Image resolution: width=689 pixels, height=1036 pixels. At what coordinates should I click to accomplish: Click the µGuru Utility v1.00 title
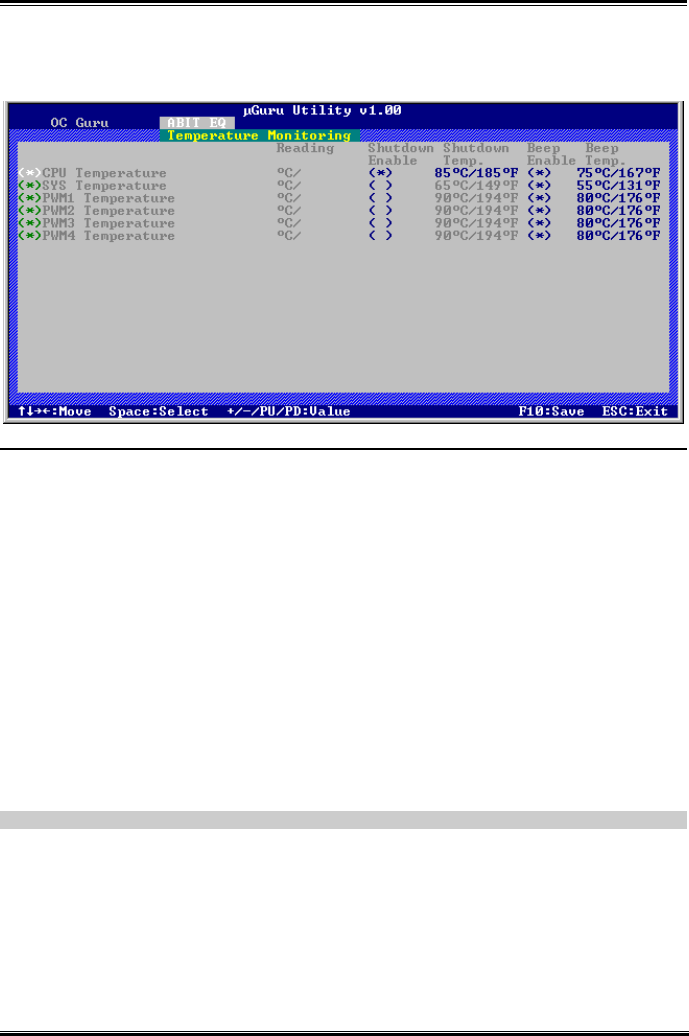click(x=322, y=110)
